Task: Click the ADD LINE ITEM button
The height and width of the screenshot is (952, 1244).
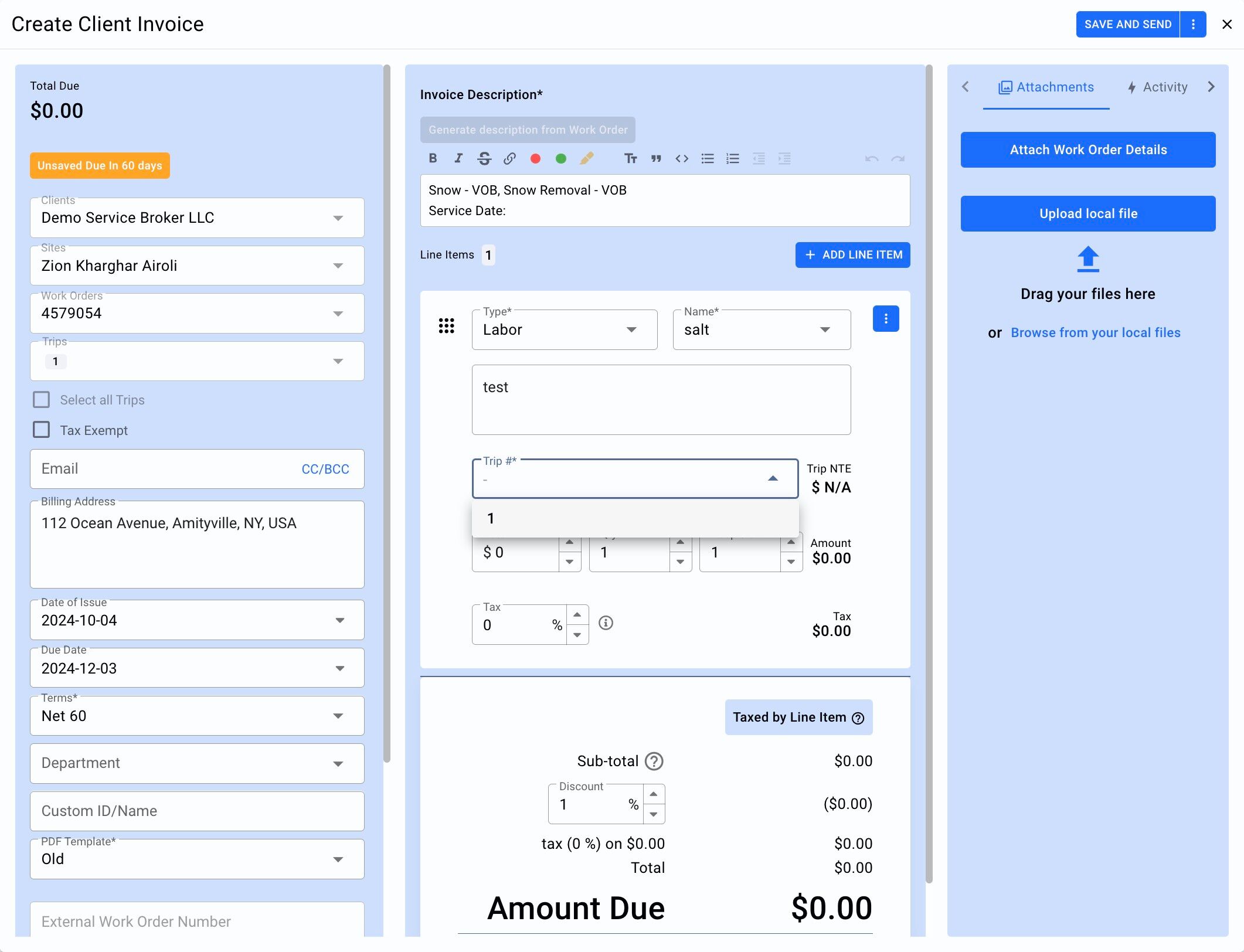Action: (x=852, y=255)
